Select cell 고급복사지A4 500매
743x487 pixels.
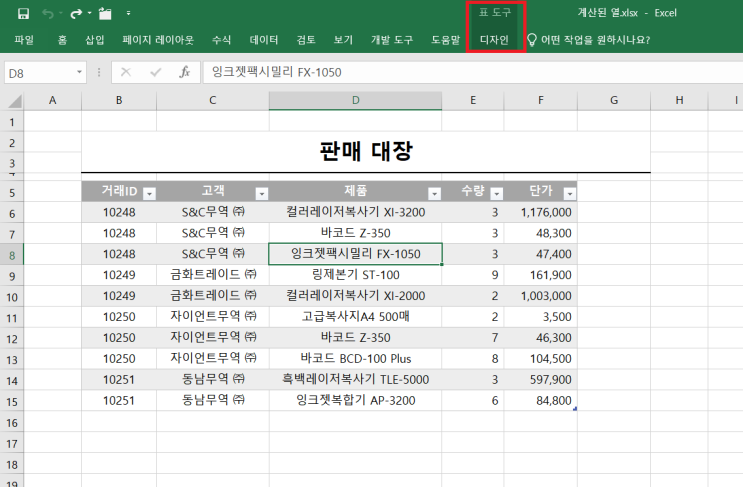(355, 316)
